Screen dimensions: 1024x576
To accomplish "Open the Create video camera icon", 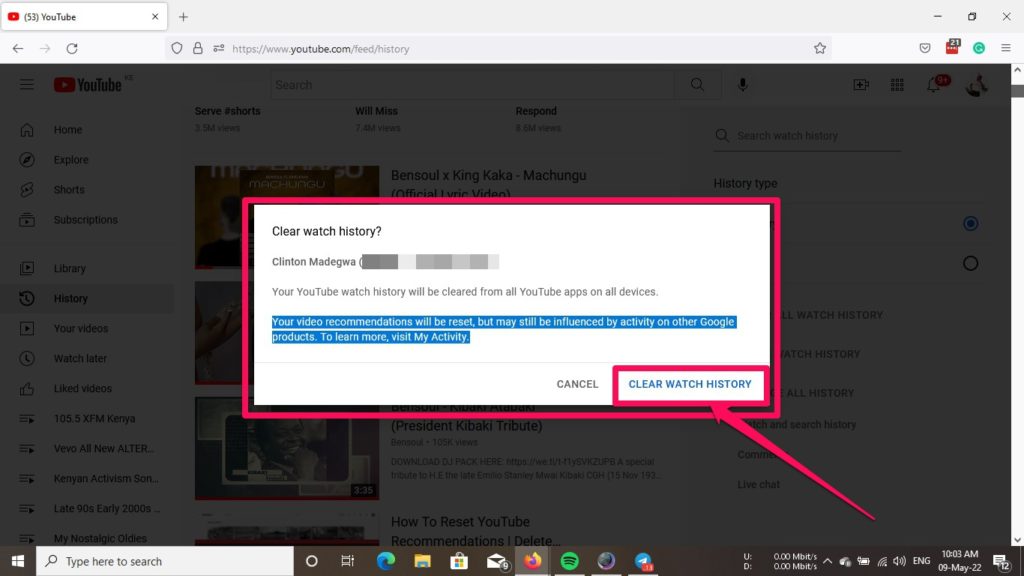I will click(861, 85).
